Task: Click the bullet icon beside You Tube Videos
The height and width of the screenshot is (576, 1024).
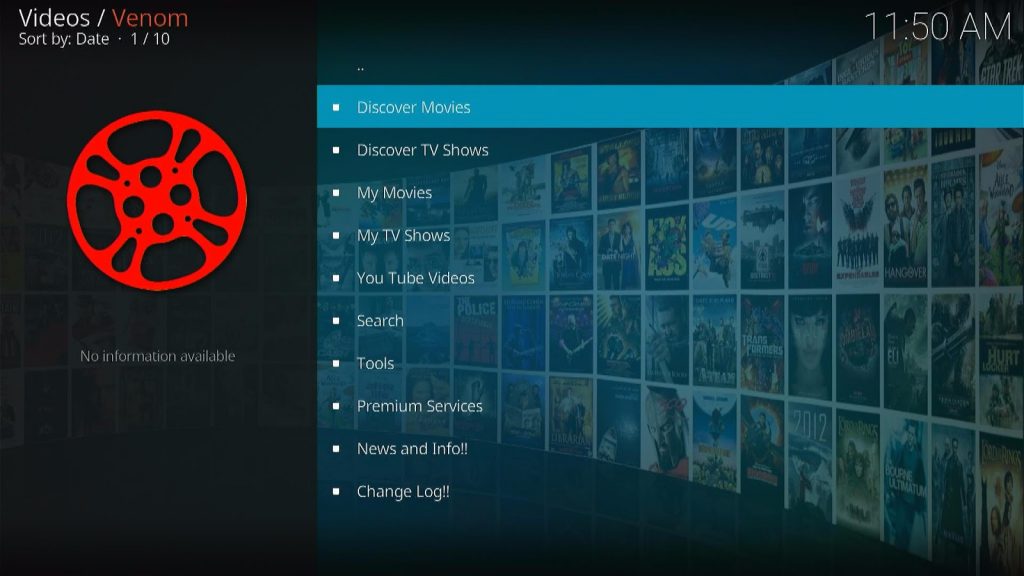Action: pos(336,278)
